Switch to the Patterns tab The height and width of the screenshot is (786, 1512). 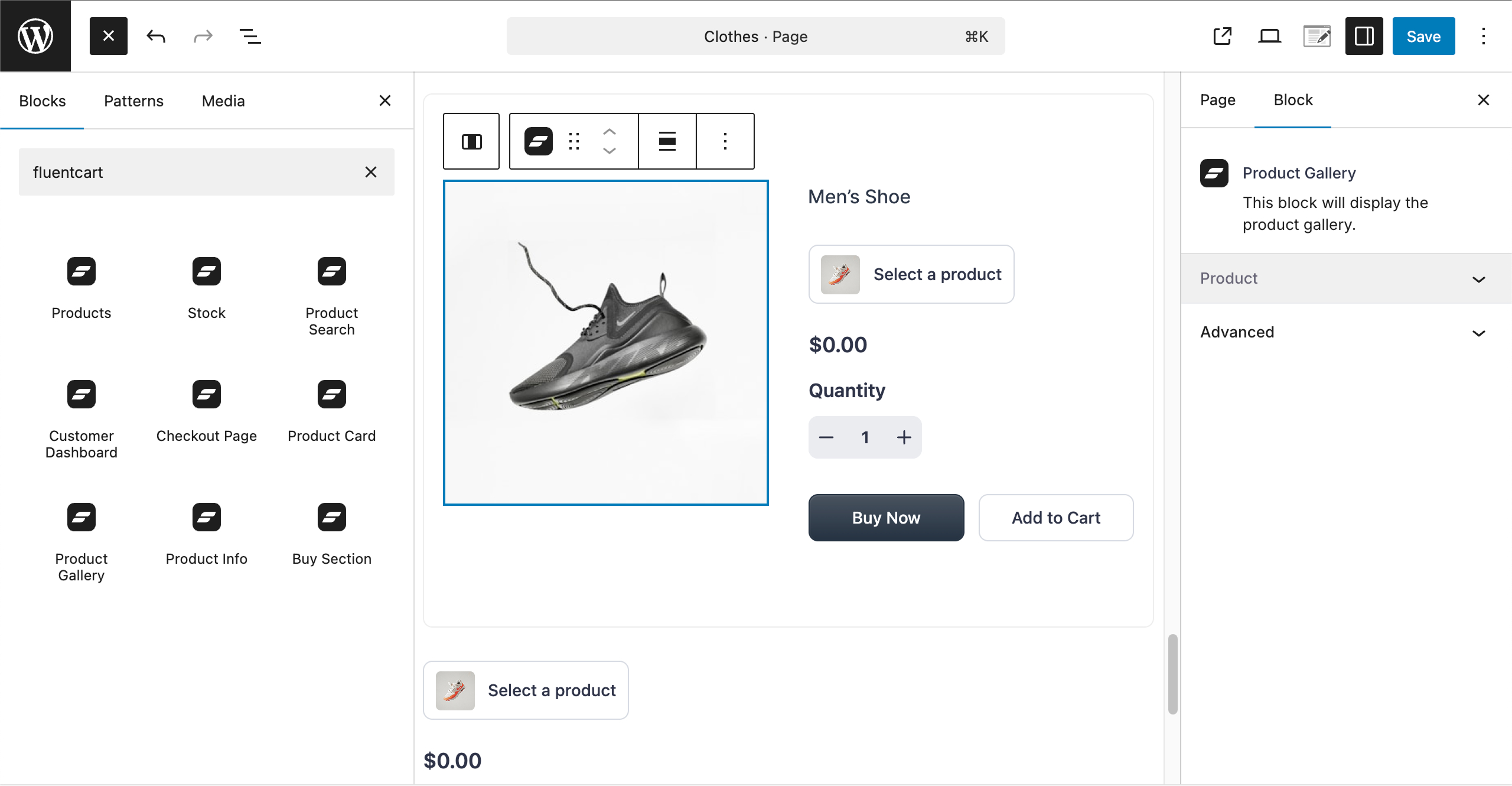[133, 101]
